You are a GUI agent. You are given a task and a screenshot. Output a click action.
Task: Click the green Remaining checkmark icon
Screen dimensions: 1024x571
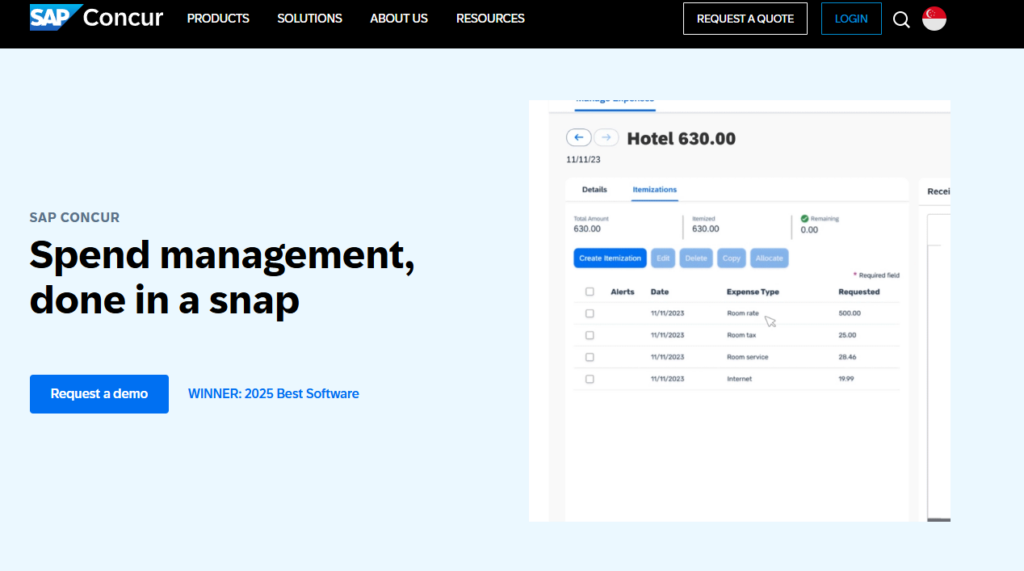805,218
